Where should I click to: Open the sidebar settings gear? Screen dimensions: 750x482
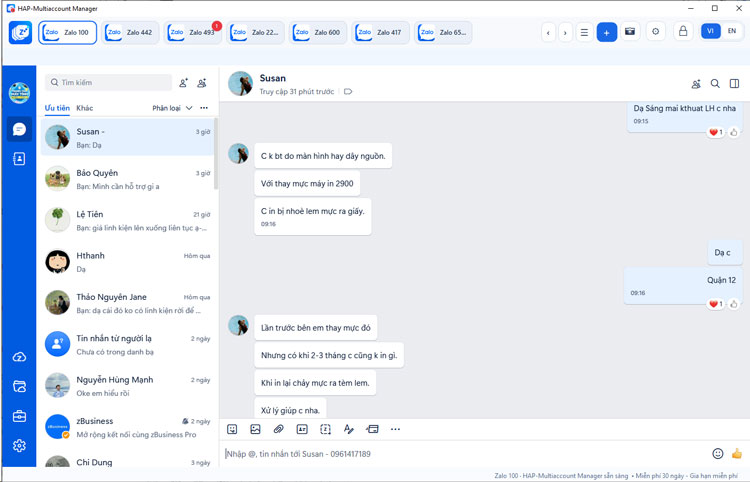(x=19, y=446)
